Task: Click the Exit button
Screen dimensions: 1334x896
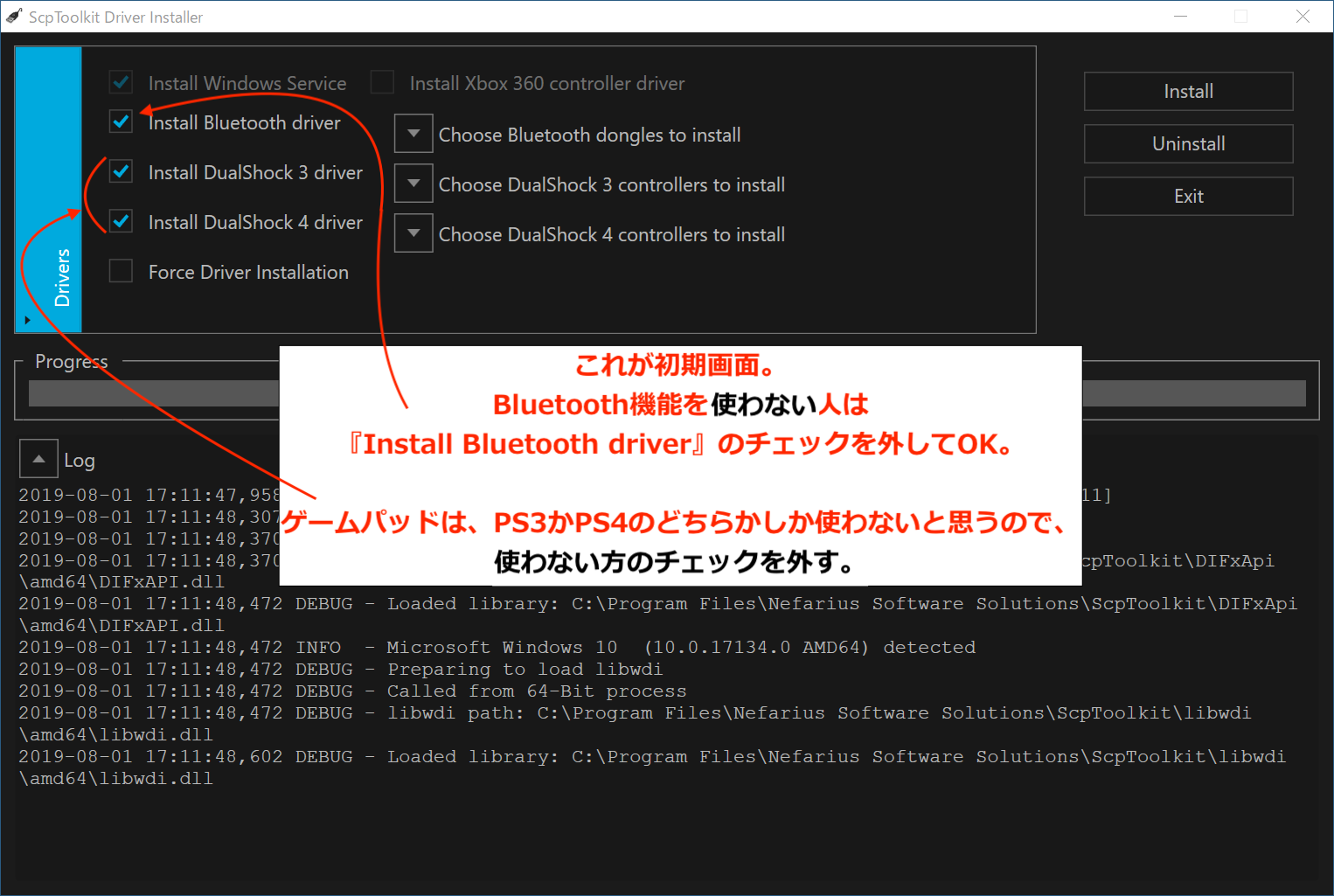Action: pos(1188,197)
